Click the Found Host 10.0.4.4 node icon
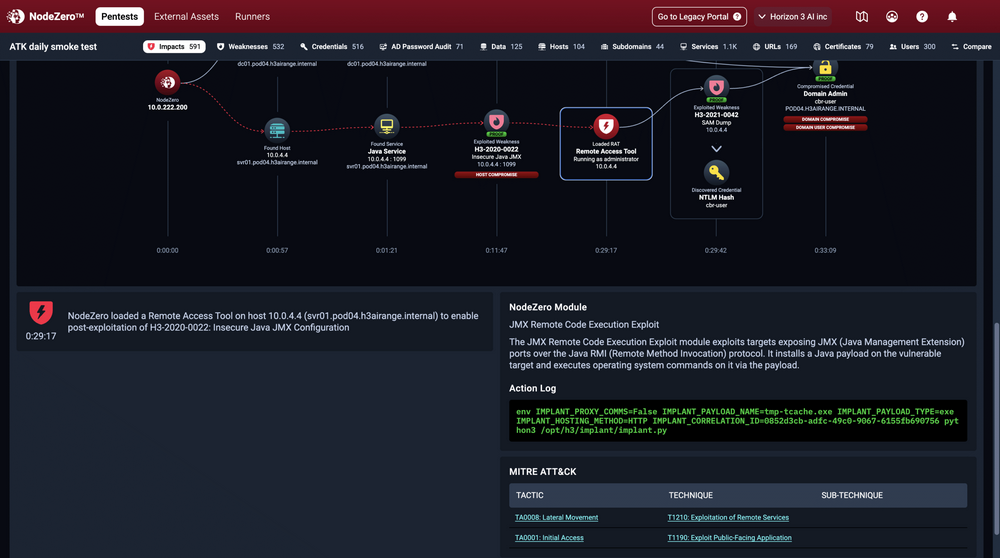1000x558 pixels. pos(277,129)
